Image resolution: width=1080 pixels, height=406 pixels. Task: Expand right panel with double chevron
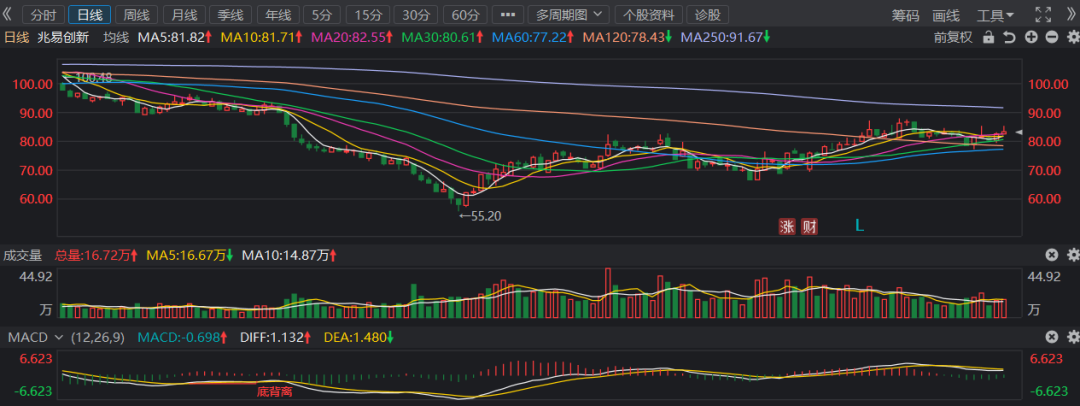point(1071,15)
